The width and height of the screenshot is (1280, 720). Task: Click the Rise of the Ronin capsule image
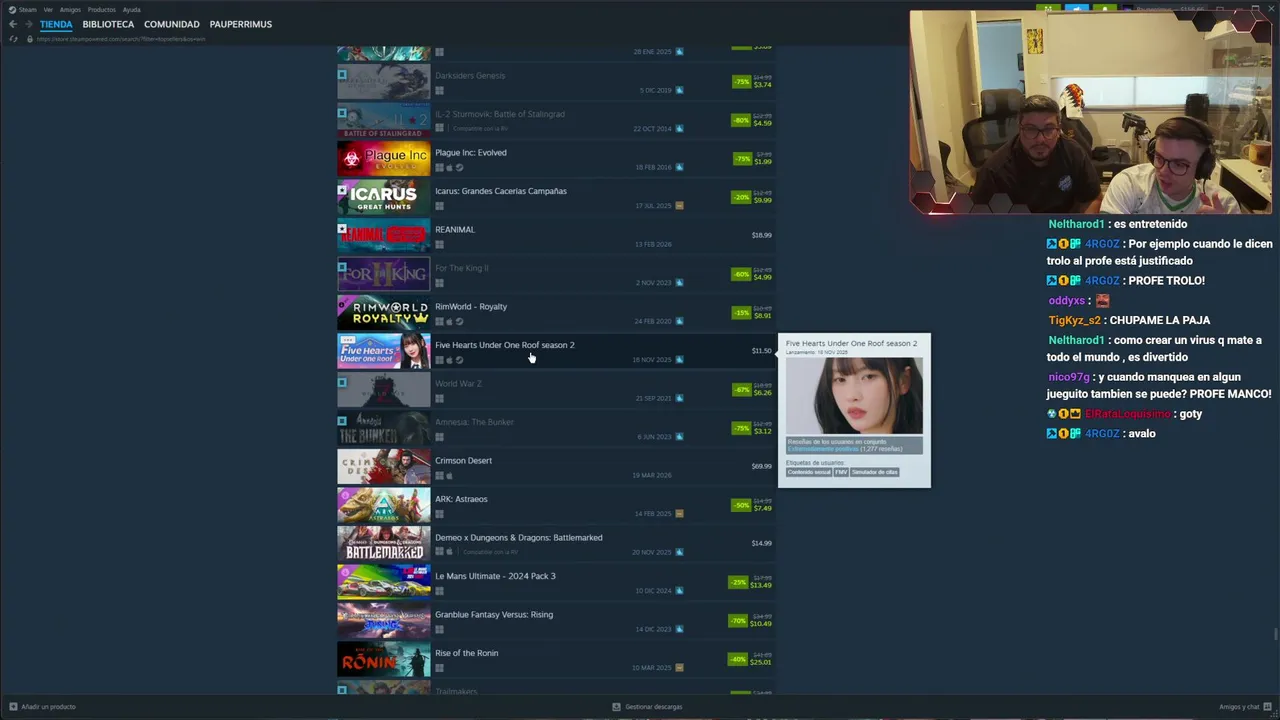click(x=383, y=659)
